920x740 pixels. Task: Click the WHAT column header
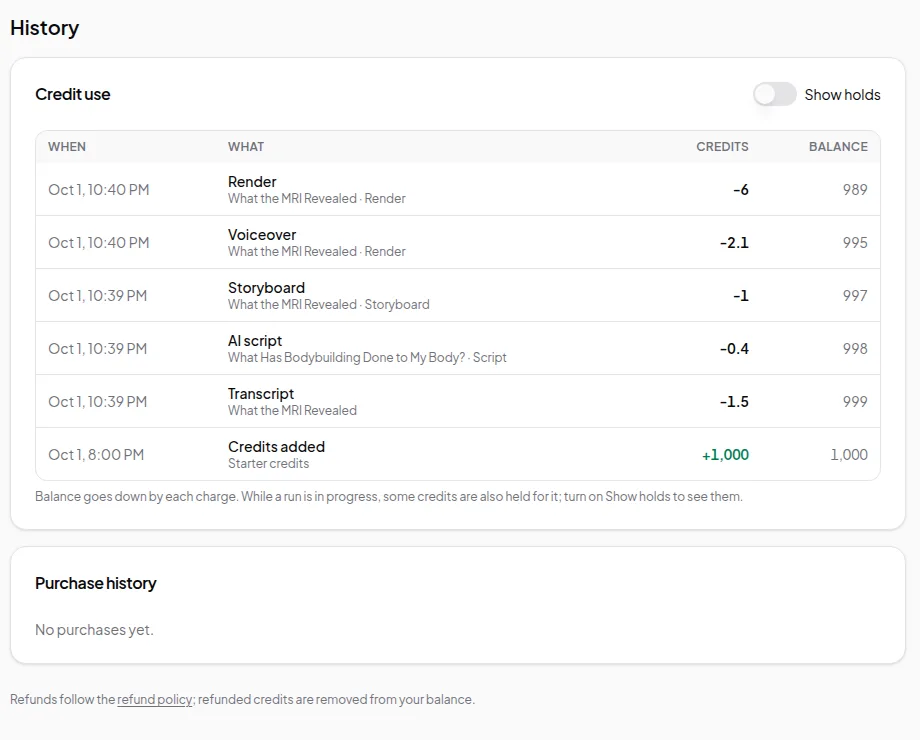pyautogui.click(x=246, y=147)
